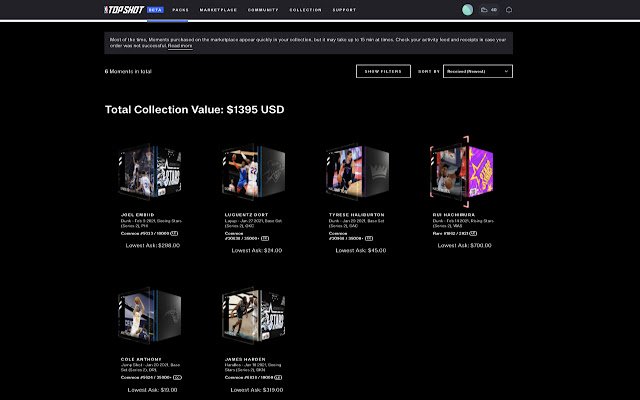This screenshot has width=640, height=400.
Task: Click the Lowest Ask $45.00 price
Action: (361, 250)
